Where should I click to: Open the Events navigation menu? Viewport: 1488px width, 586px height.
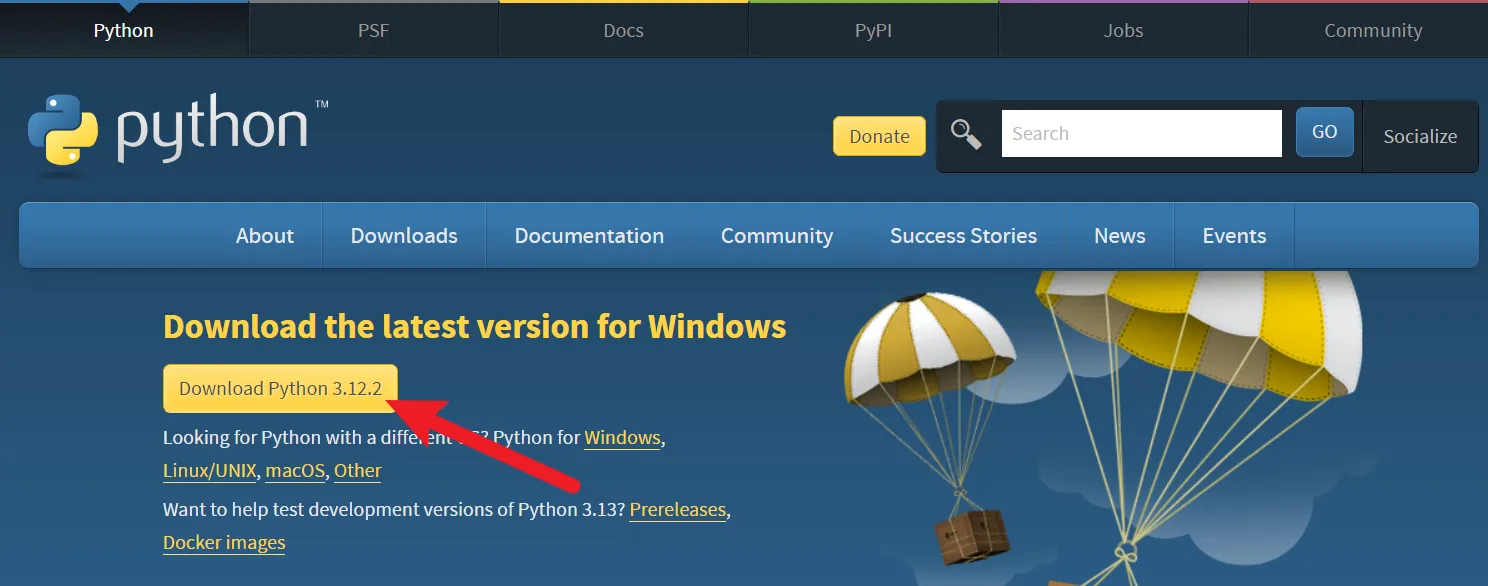click(1234, 236)
